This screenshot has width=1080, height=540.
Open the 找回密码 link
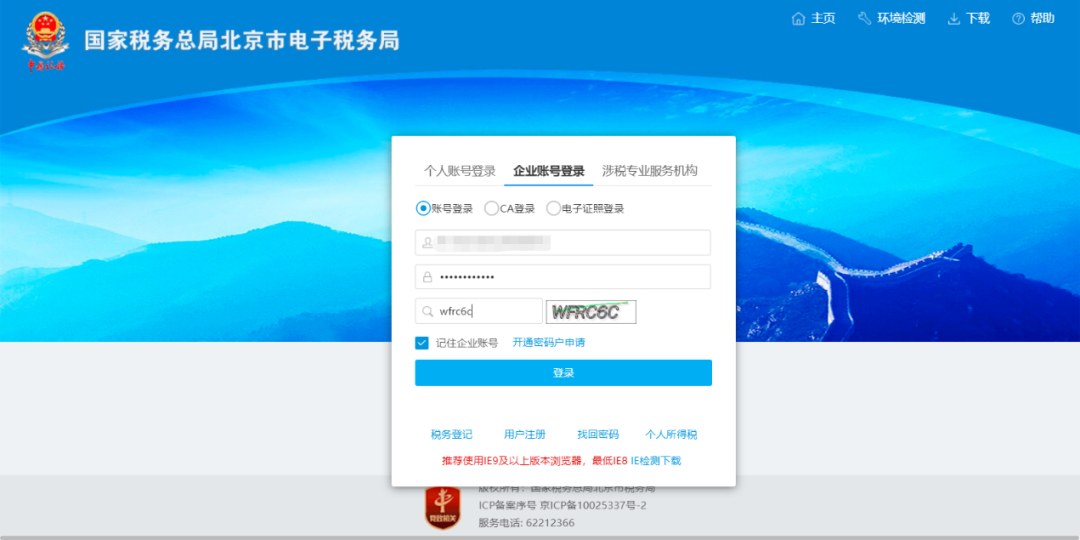[598, 435]
